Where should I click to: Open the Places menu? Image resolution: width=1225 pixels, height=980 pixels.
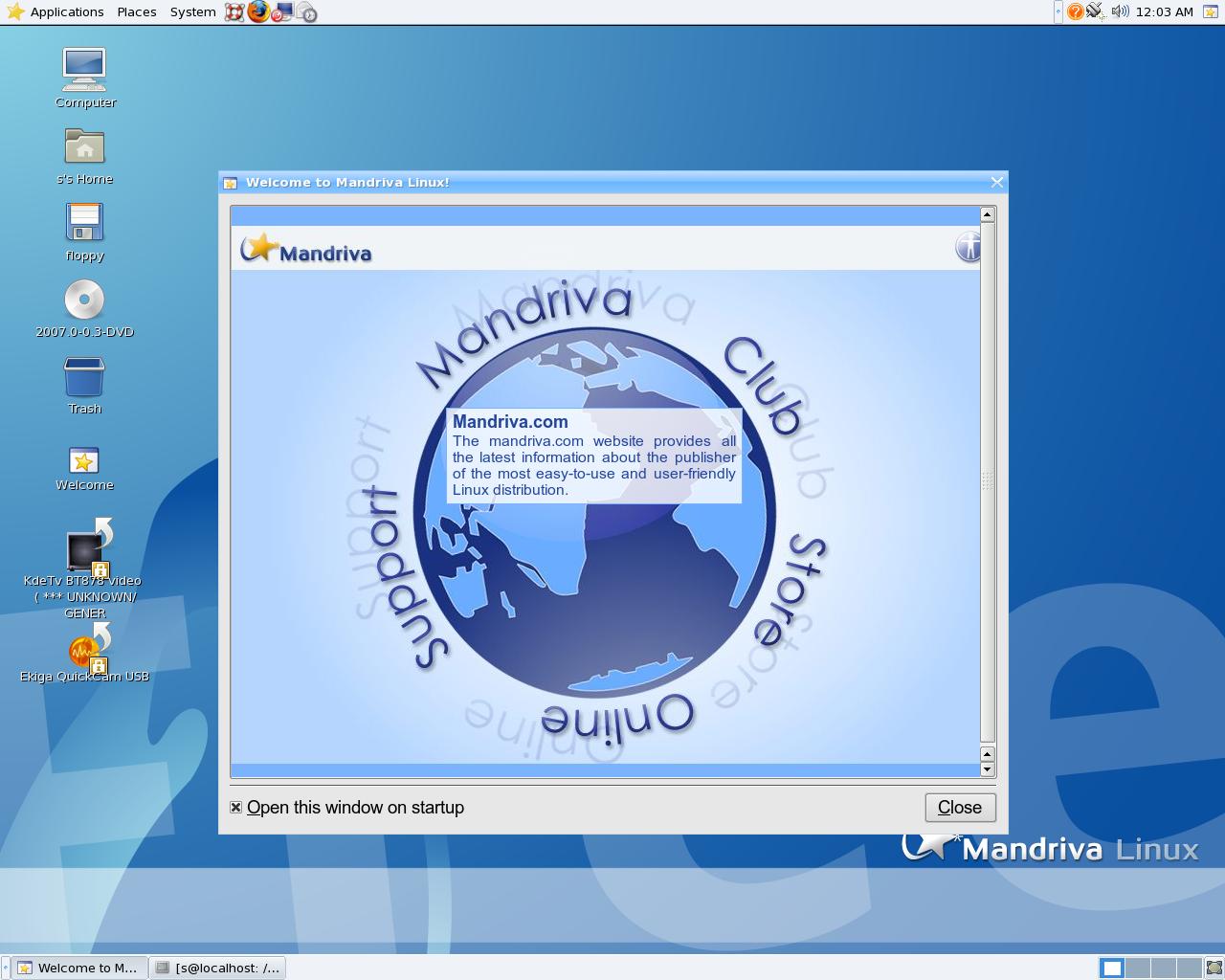tap(137, 11)
